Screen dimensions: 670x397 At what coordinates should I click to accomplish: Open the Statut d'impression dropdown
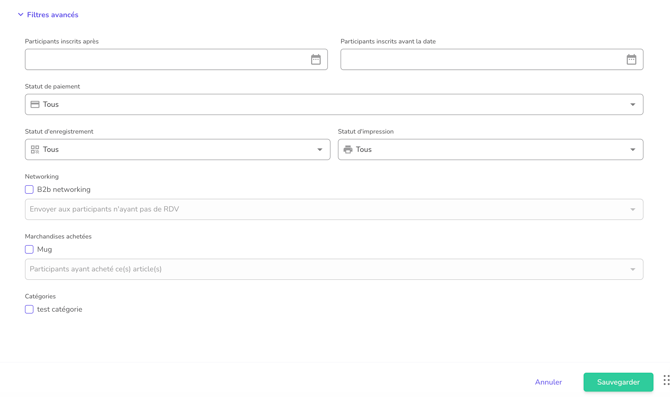coord(491,150)
